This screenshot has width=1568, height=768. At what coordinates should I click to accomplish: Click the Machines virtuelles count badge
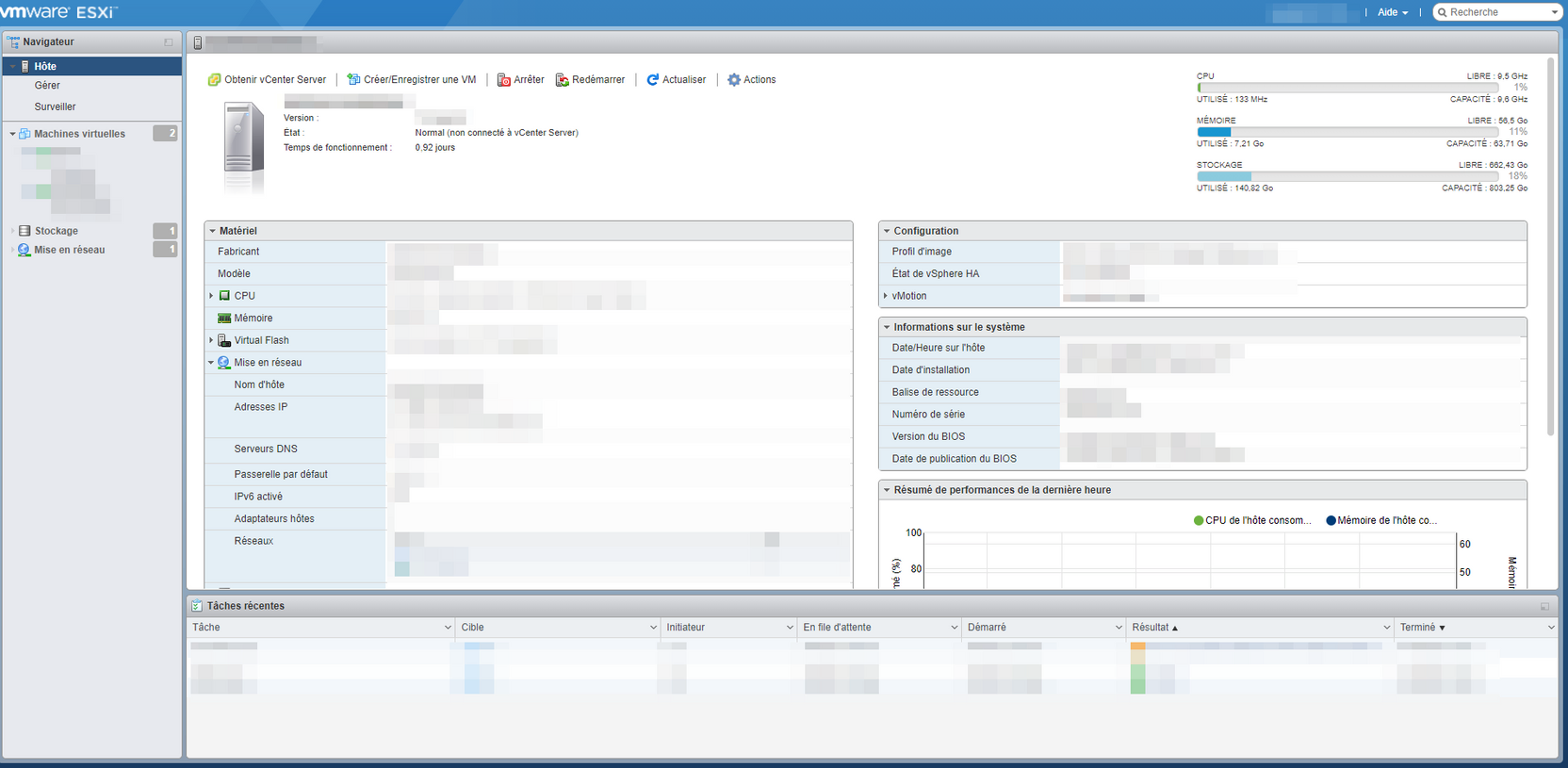point(165,134)
